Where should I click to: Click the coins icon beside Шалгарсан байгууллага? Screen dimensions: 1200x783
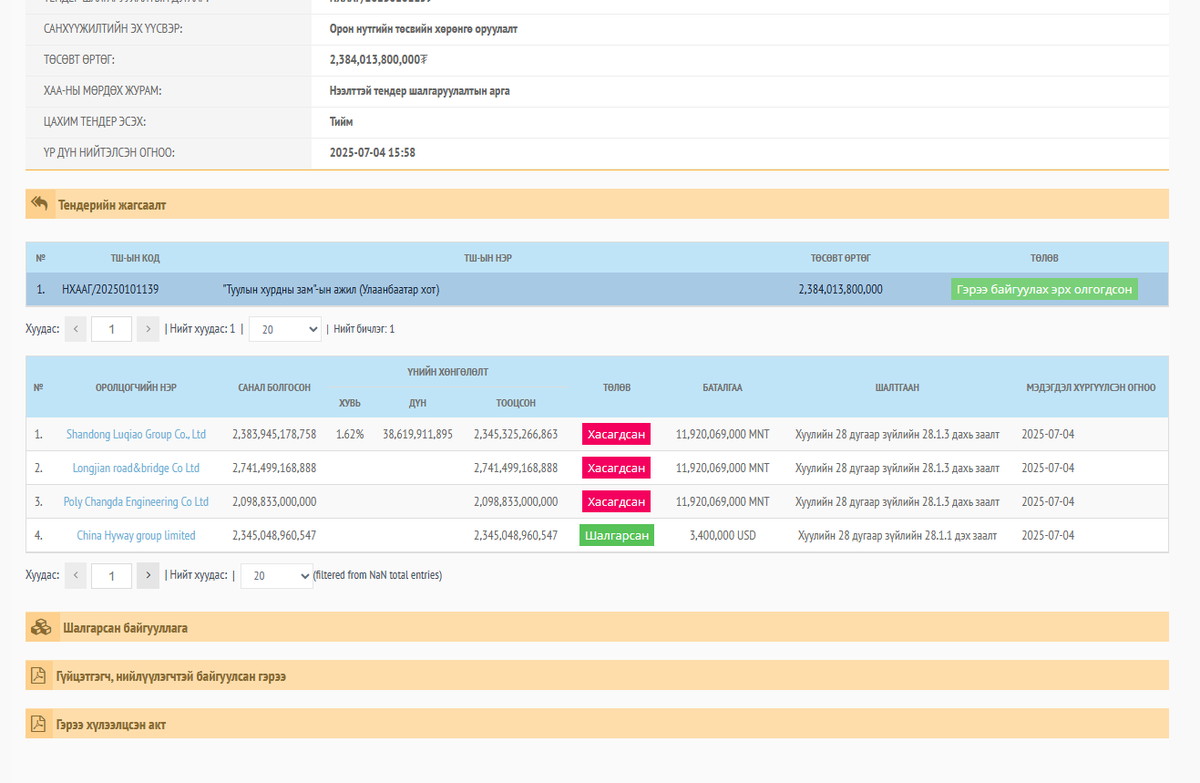click(x=41, y=627)
